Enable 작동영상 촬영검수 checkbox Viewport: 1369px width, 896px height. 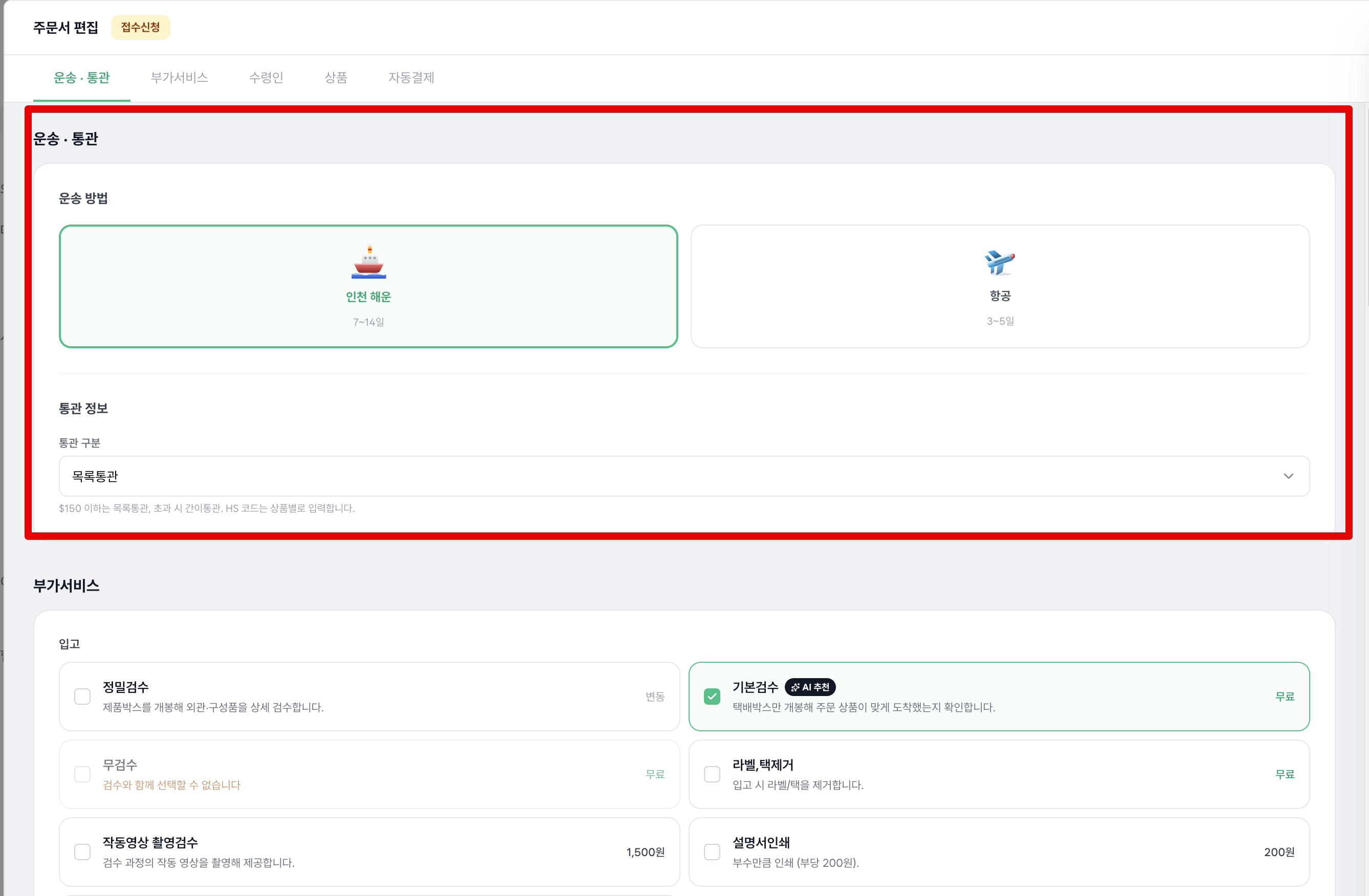(82, 852)
